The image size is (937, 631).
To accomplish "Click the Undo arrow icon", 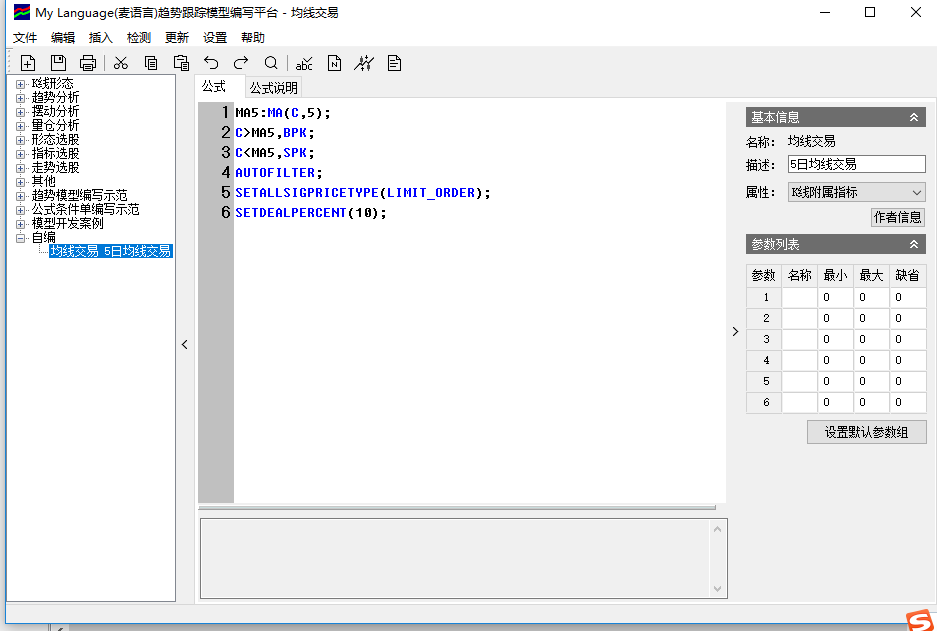I will click(211, 63).
